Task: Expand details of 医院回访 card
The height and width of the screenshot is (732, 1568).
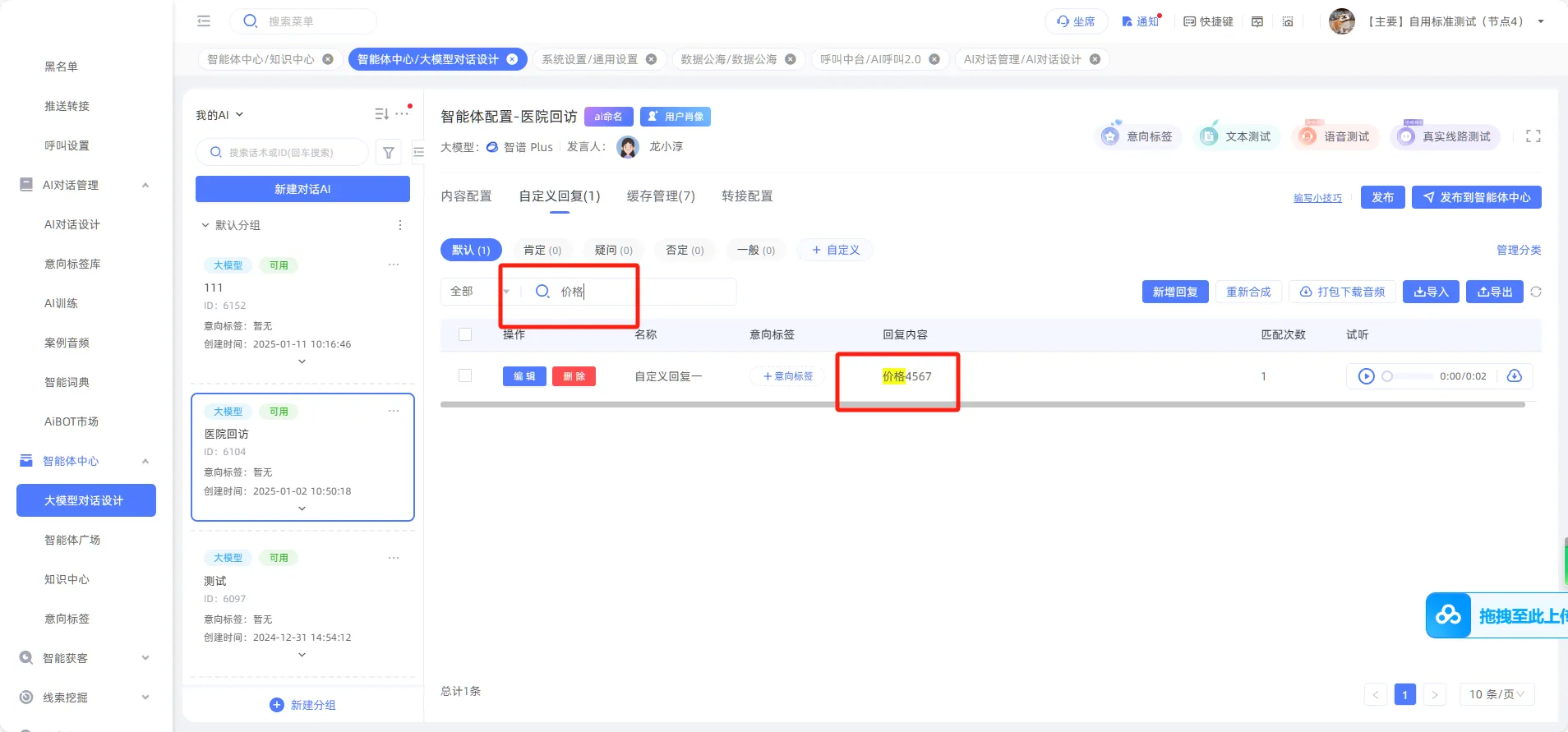Action: [x=302, y=509]
